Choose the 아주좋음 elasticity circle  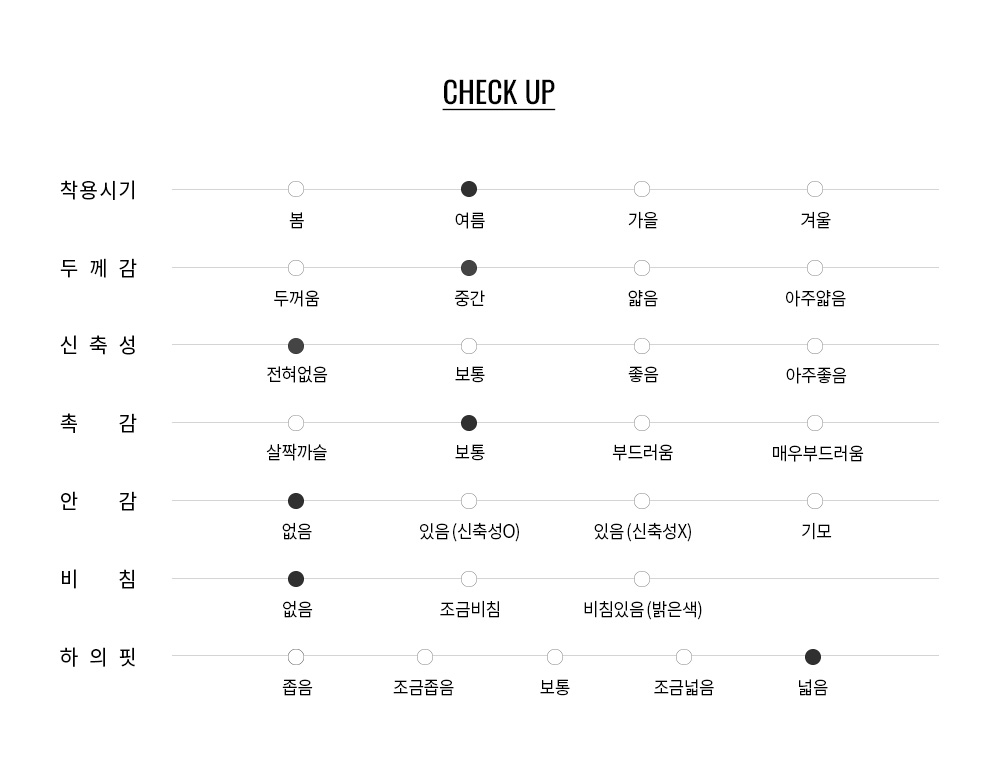(814, 346)
